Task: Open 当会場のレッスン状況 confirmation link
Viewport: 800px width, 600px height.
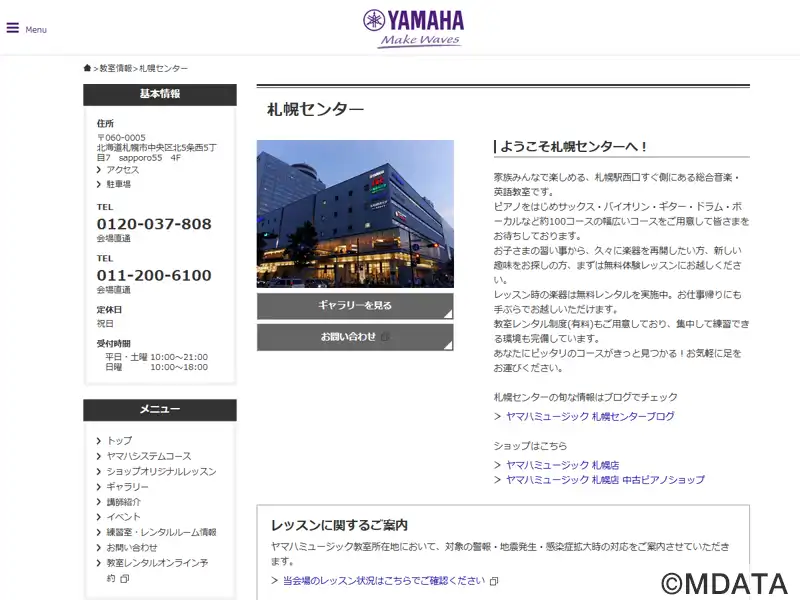Action: click(x=384, y=581)
